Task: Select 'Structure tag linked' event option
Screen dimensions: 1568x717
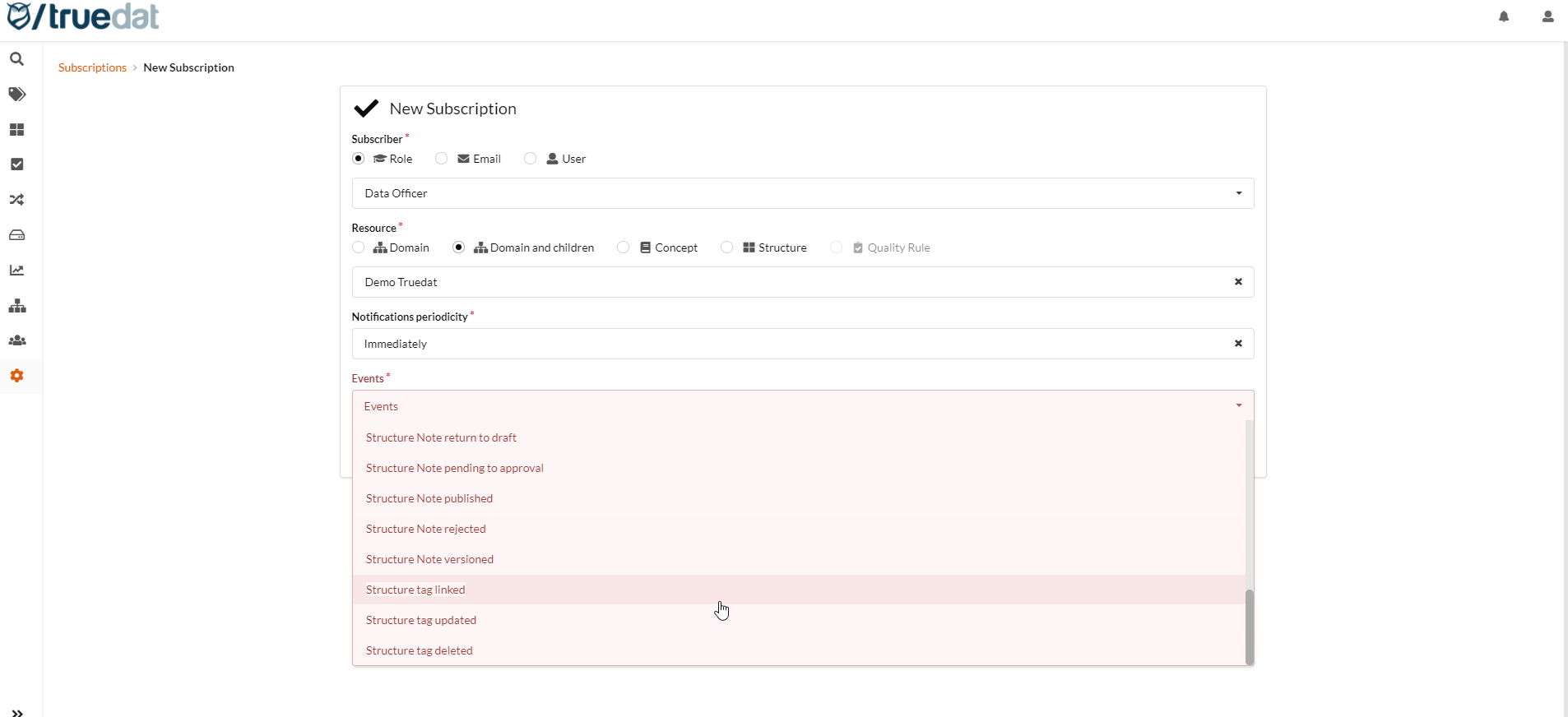Action: [x=415, y=590]
